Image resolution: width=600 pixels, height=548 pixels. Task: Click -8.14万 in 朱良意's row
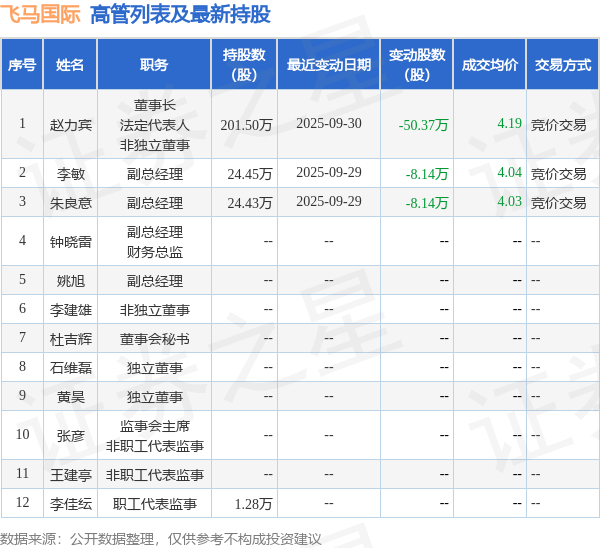click(427, 203)
